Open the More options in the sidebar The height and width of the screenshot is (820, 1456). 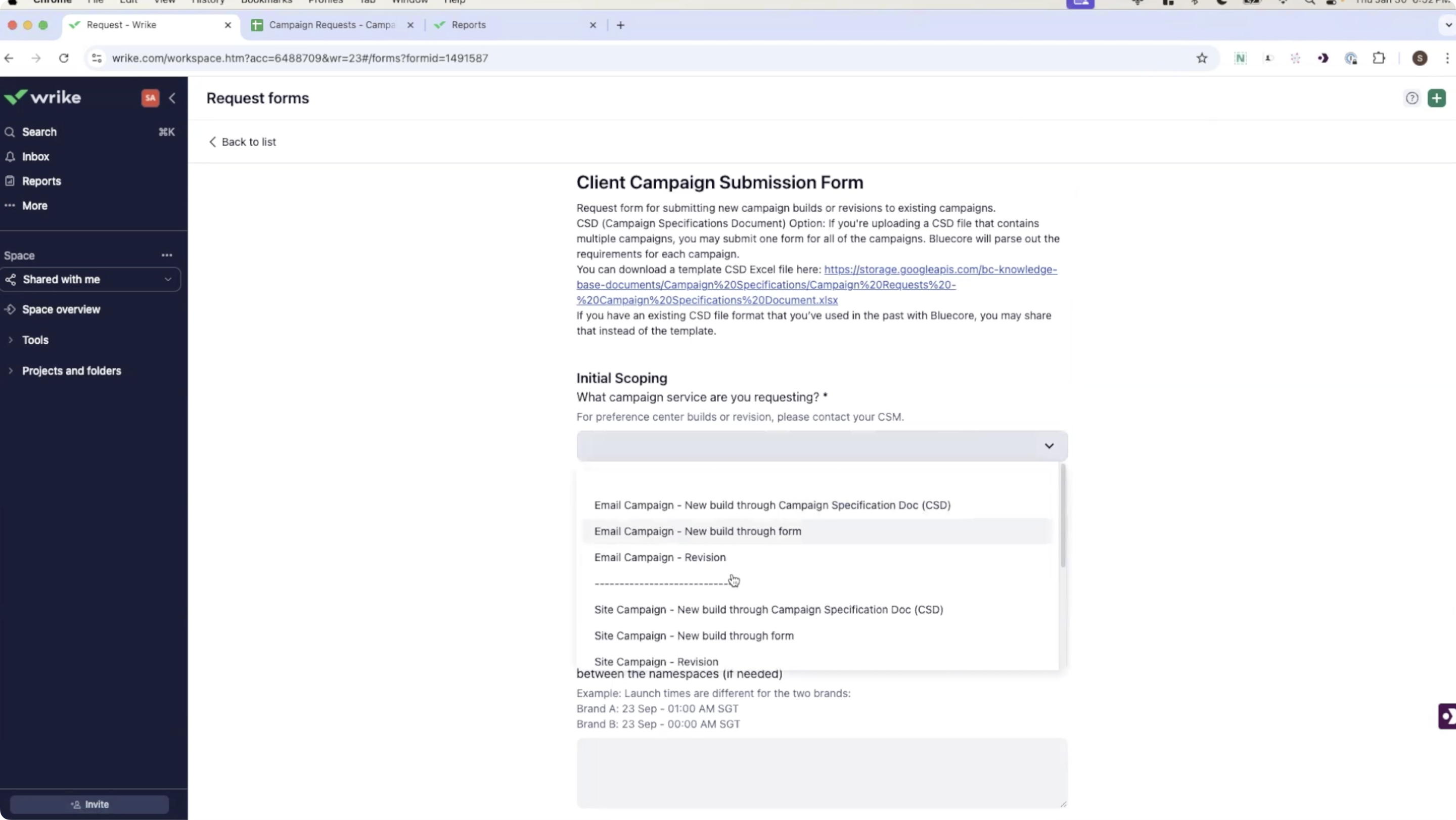point(34,205)
